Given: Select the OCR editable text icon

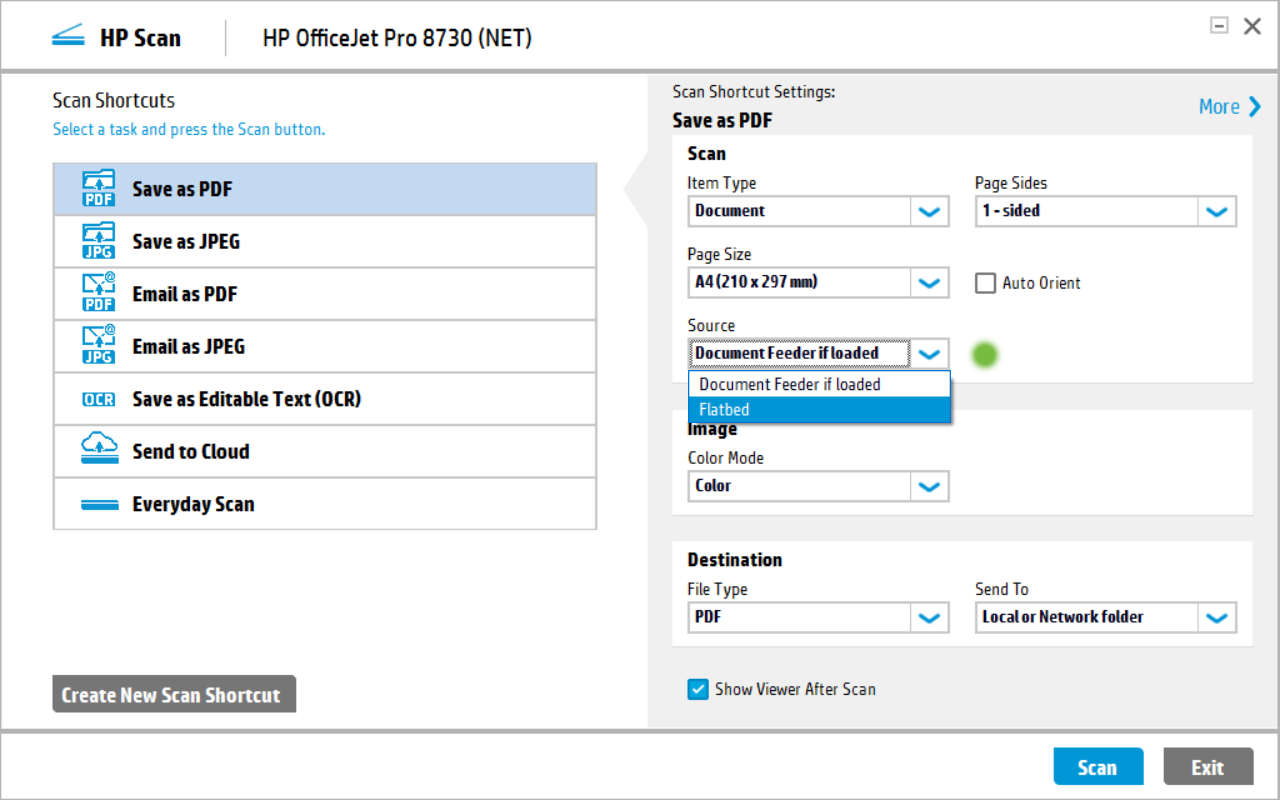Looking at the screenshot, I should coord(97,399).
